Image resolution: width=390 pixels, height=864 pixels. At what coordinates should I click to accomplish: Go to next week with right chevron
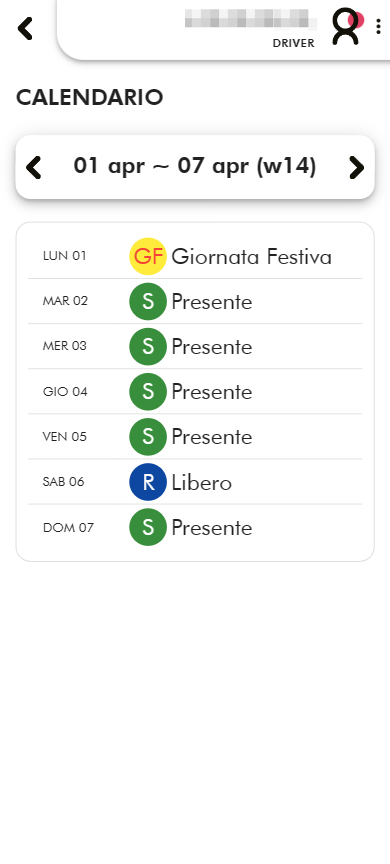pyautogui.click(x=356, y=168)
